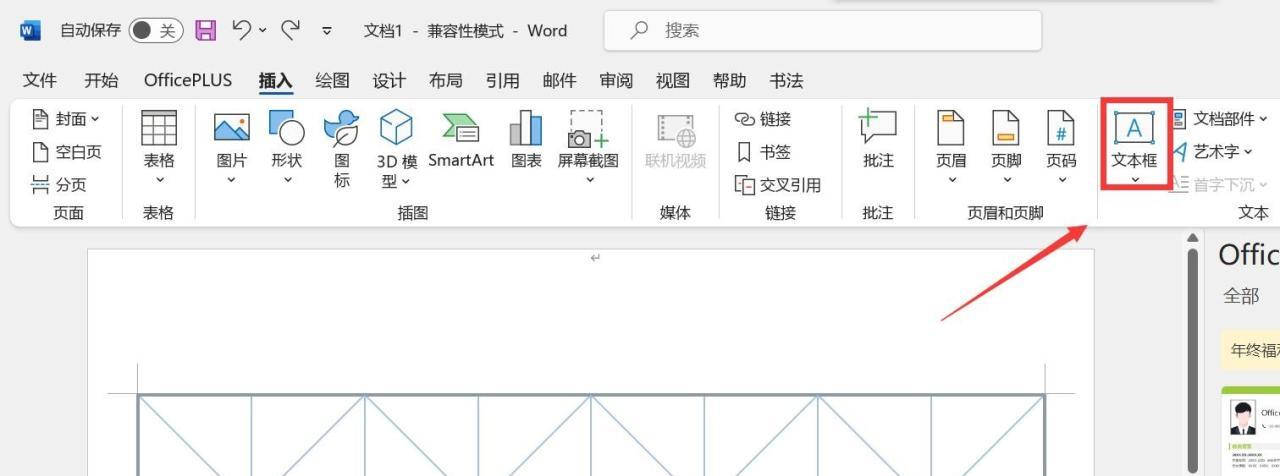Open the 审阅 ribbon tab
The image size is (1280, 476).
coord(616,81)
